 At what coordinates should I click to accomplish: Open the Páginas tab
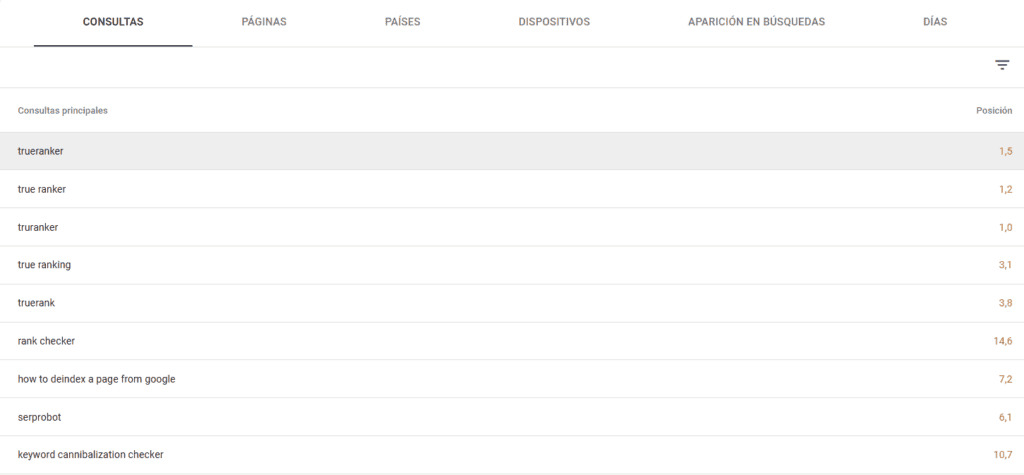(x=264, y=22)
